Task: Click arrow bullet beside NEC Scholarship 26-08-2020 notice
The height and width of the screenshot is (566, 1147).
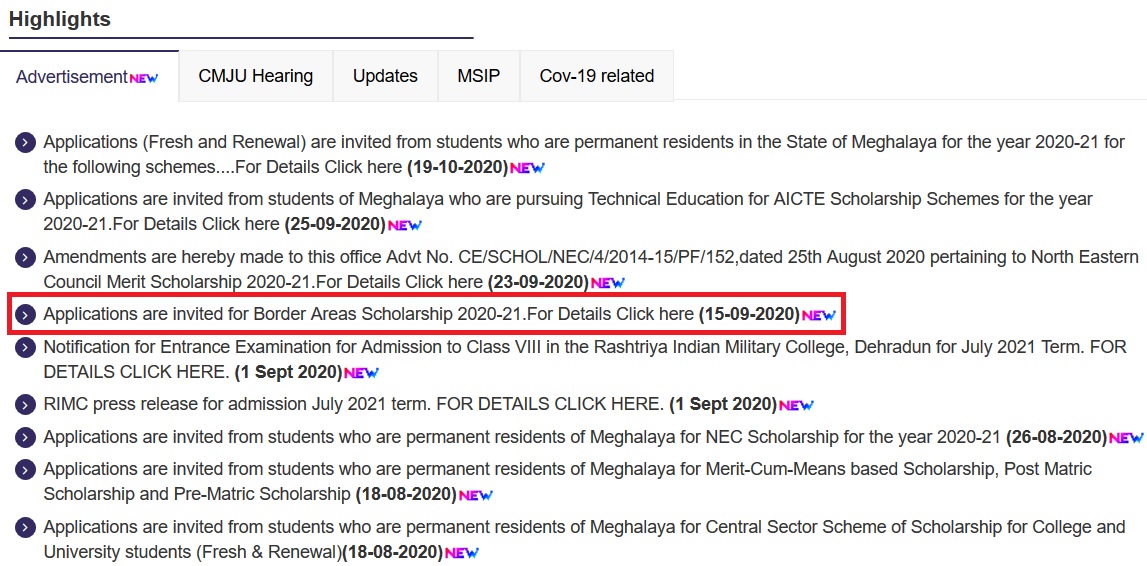Action: click(x=26, y=438)
